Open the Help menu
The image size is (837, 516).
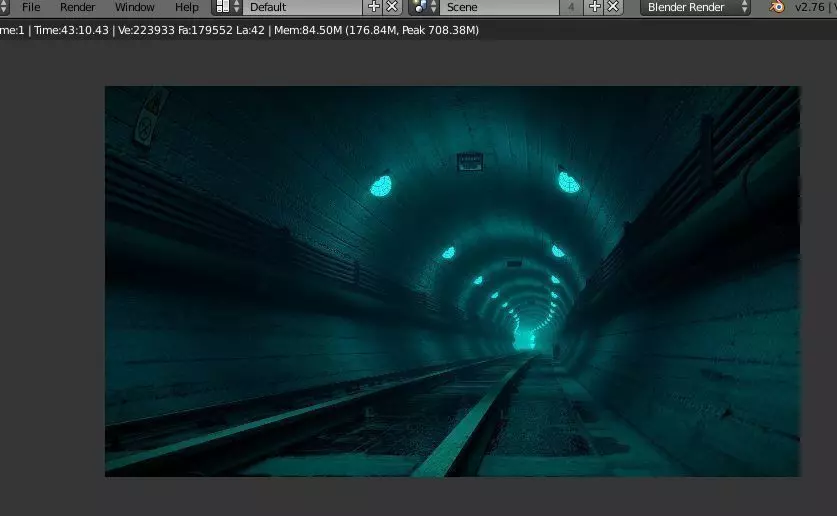point(186,7)
